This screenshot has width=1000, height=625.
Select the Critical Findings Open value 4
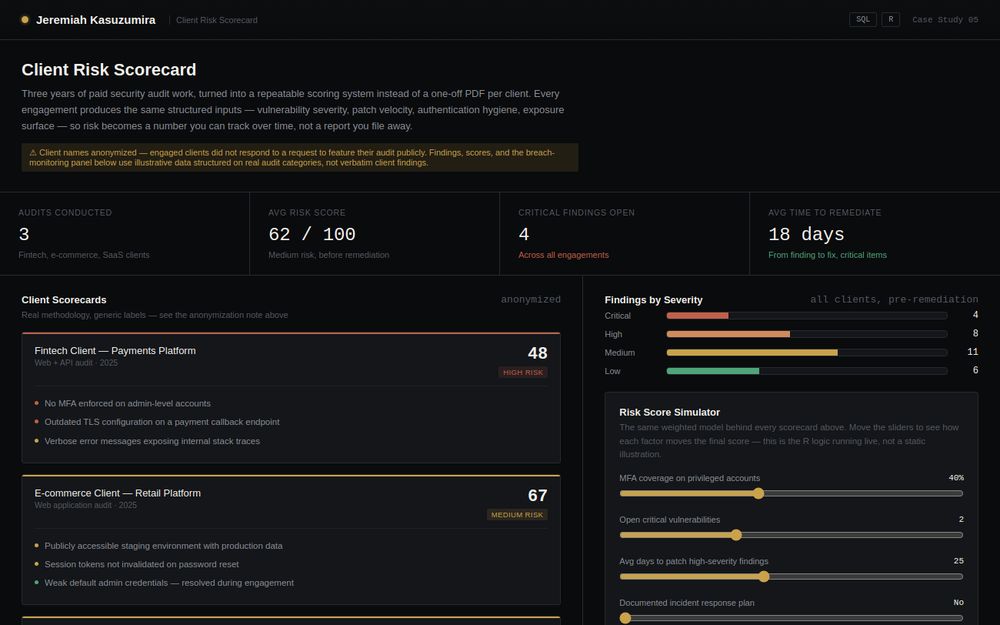tap(524, 235)
